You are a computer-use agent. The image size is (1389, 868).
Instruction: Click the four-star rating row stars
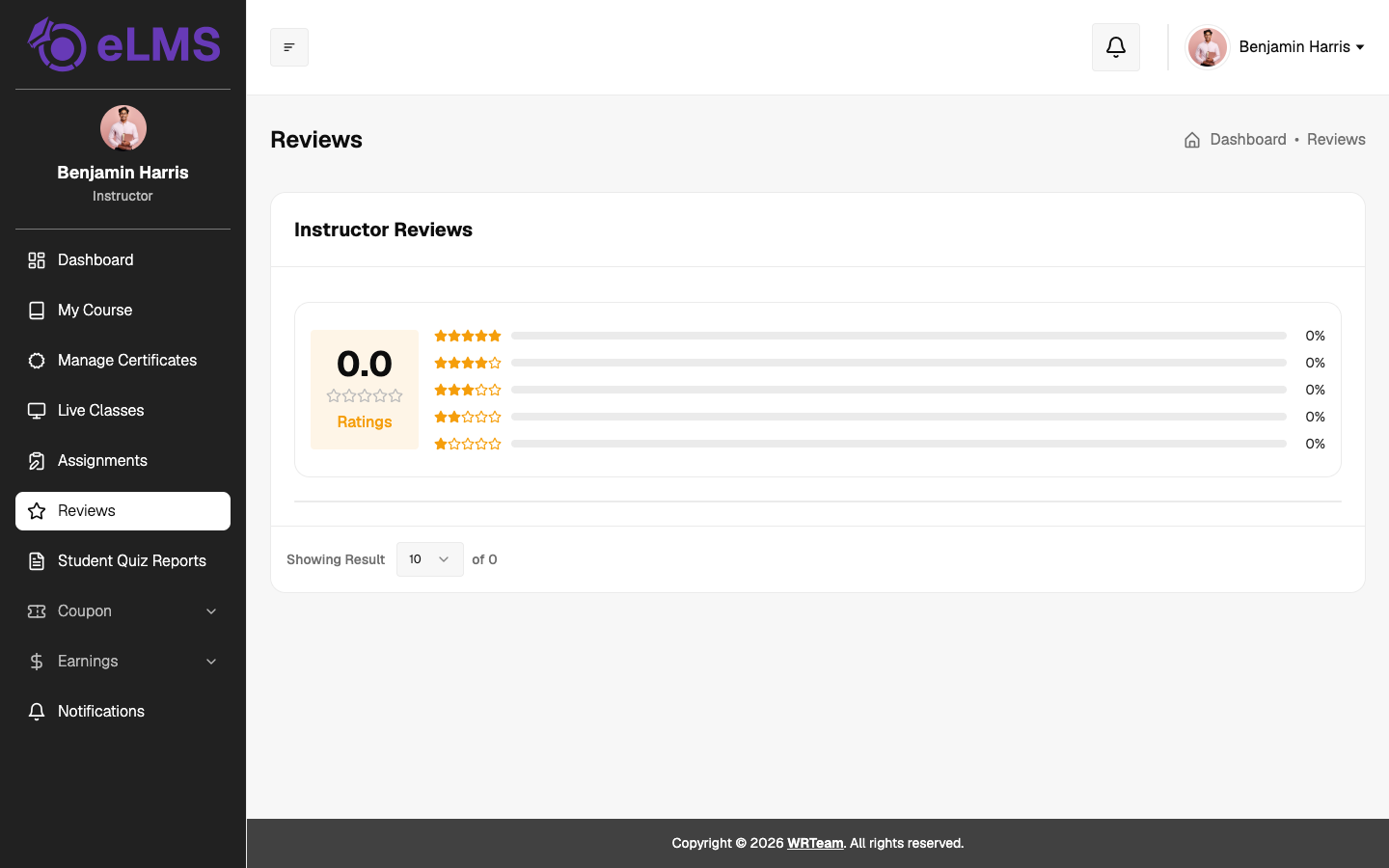point(468,363)
